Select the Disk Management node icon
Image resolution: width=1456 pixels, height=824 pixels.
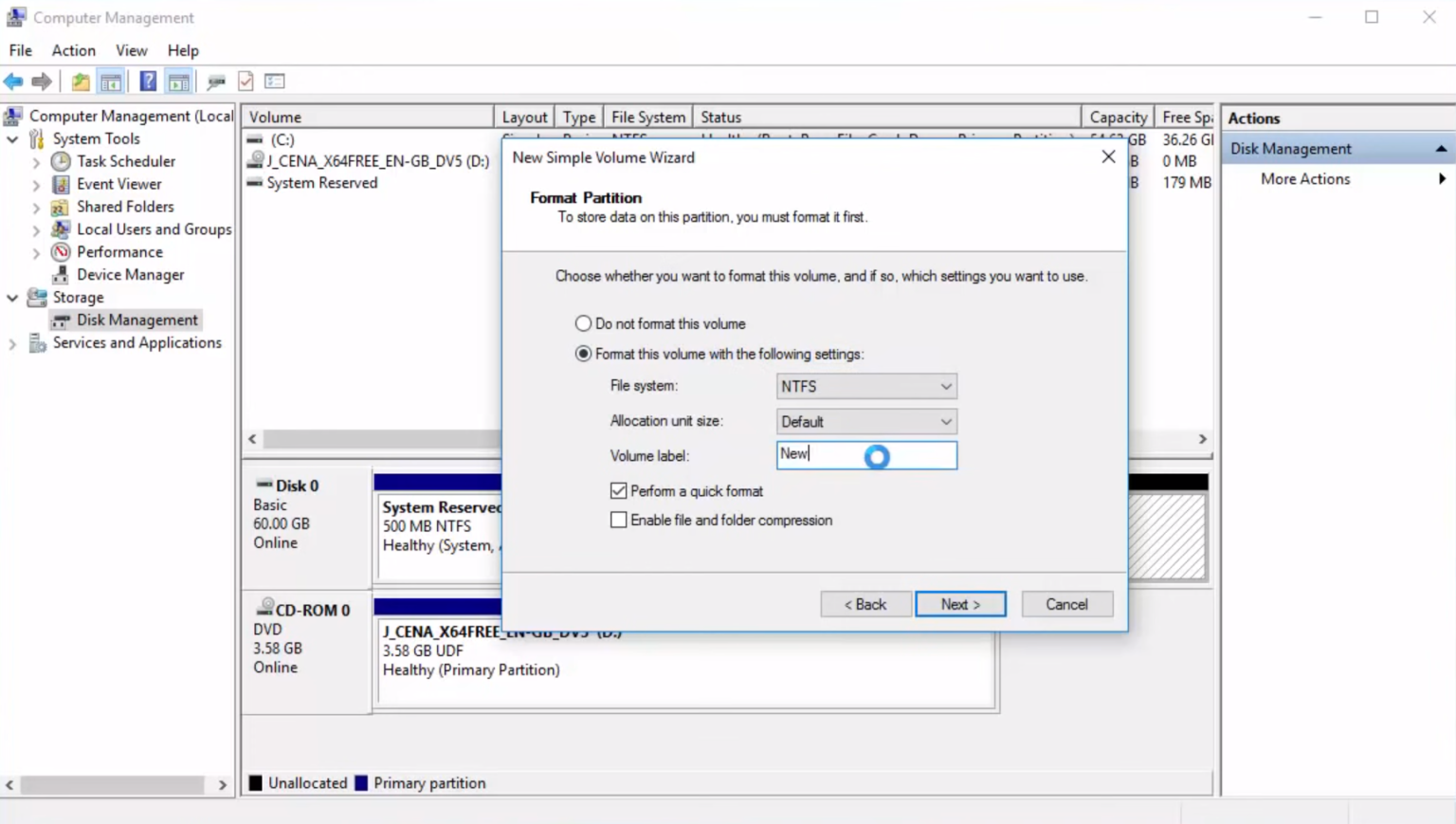(61, 320)
